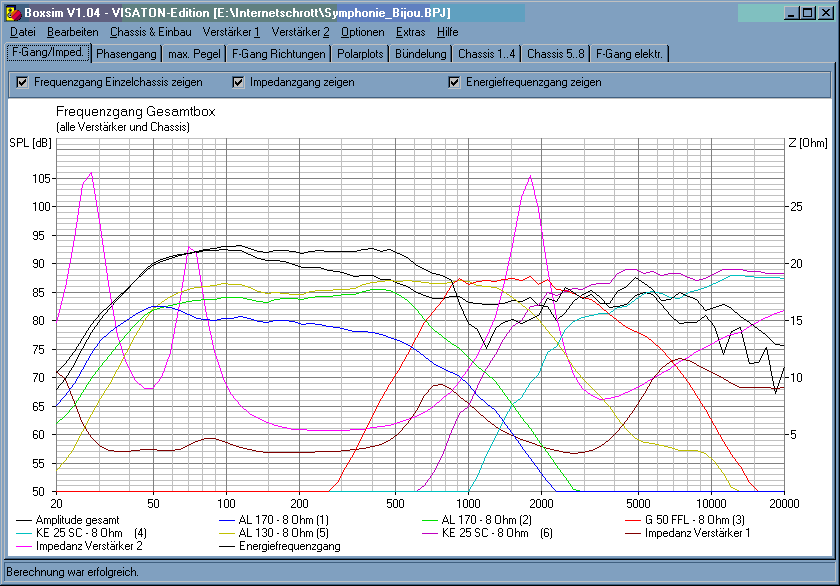The image size is (840, 586).
Task: Close the Boxsim window
Action: [x=826, y=13]
